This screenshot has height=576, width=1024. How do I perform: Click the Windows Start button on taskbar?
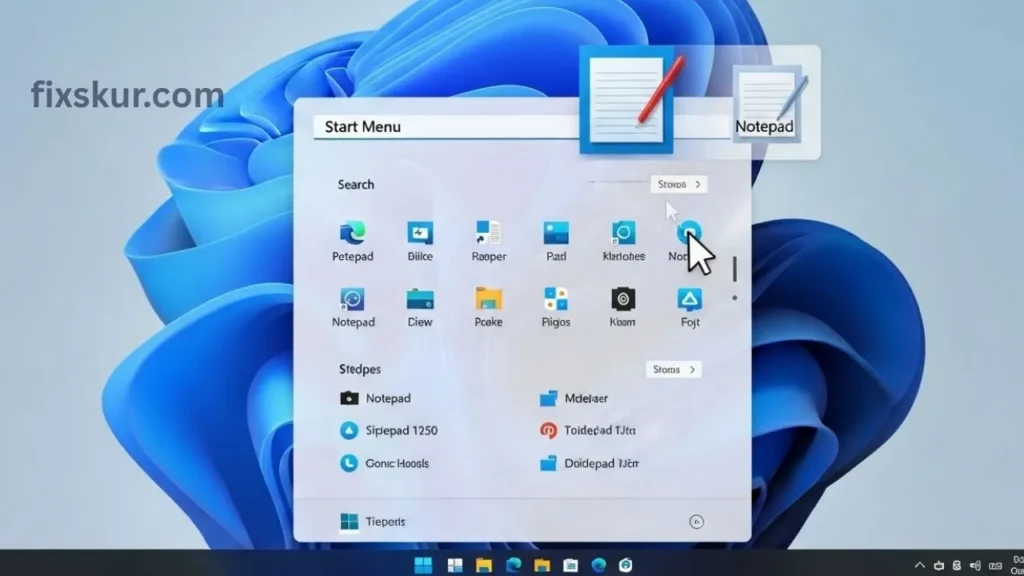(x=423, y=565)
